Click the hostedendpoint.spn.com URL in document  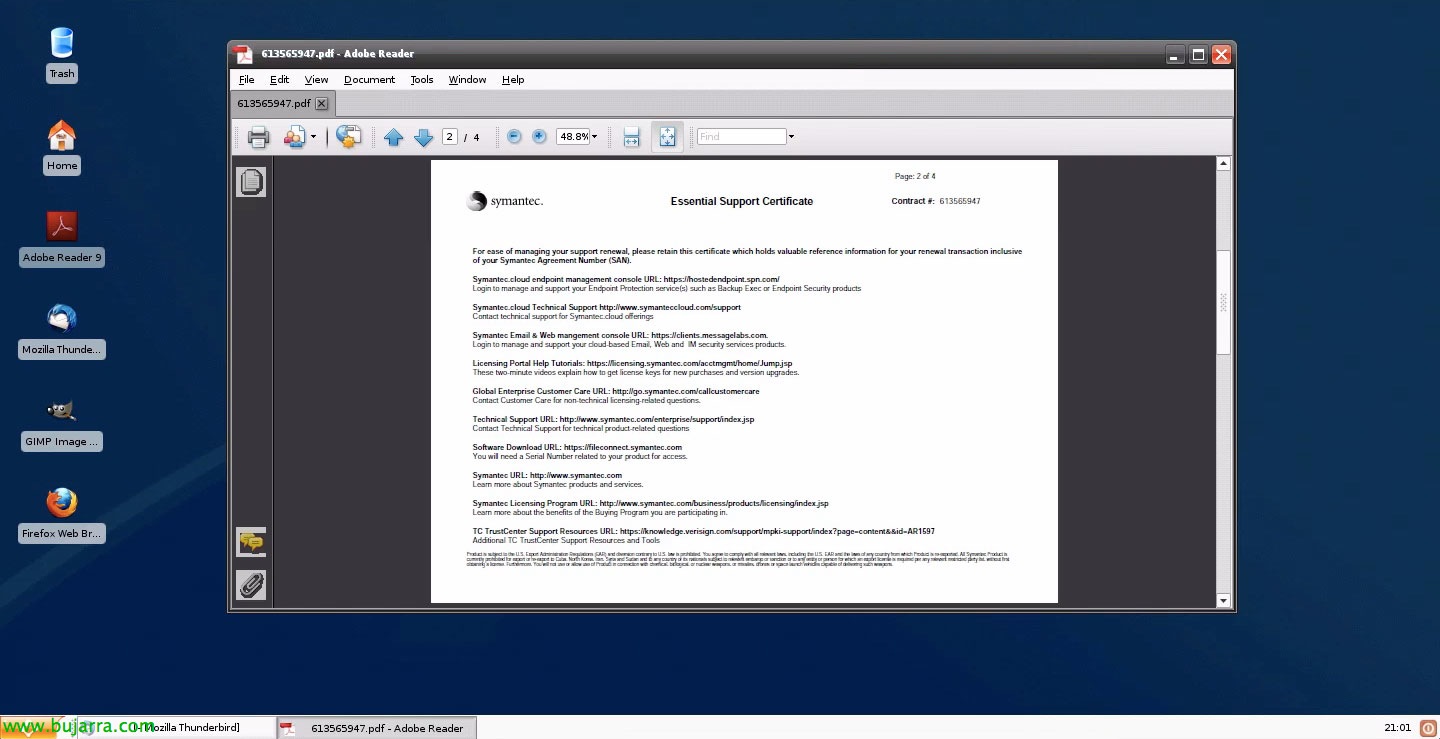(x=721, y=280)
